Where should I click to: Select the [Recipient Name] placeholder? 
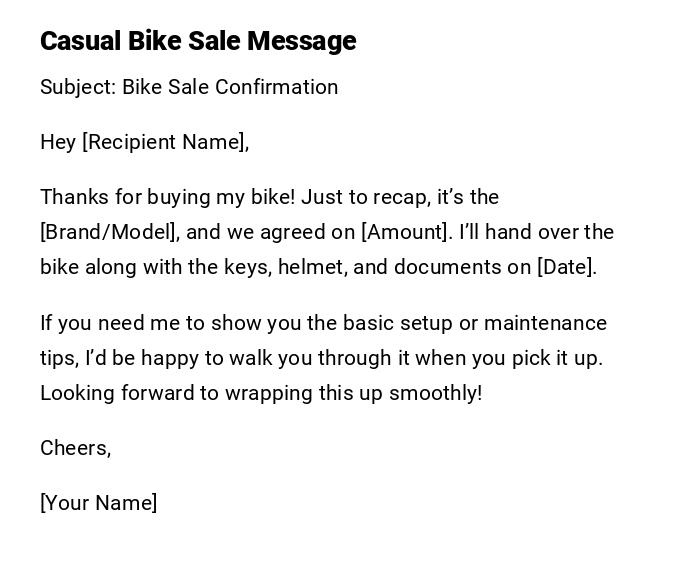click(x=164, y=142)
